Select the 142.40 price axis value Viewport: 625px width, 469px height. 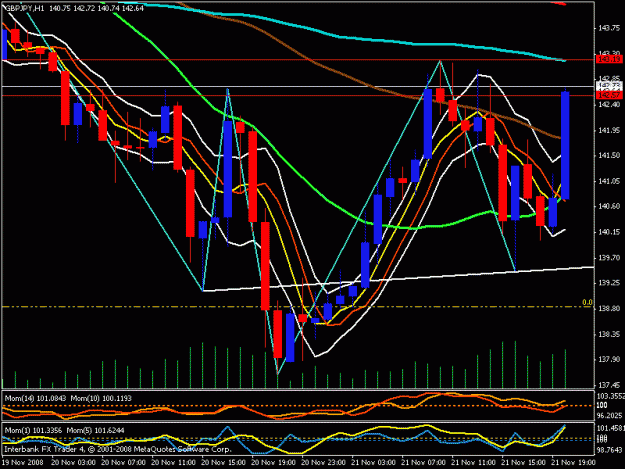(x=609, y=104)
